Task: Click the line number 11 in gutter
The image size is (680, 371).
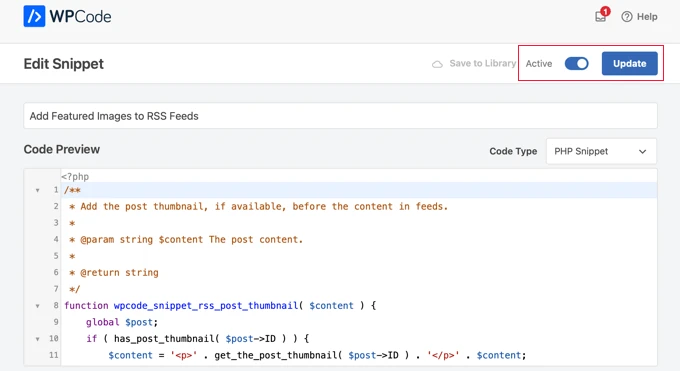Action: (x=53, y=355)
